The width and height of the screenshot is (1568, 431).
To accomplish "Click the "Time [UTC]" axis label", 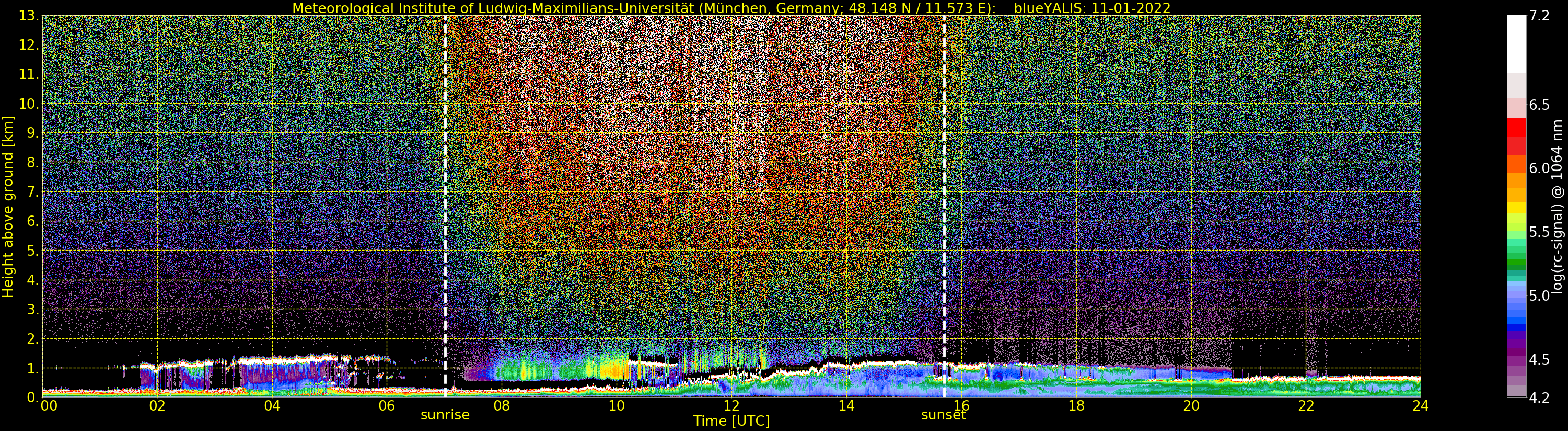I will 731,421.
